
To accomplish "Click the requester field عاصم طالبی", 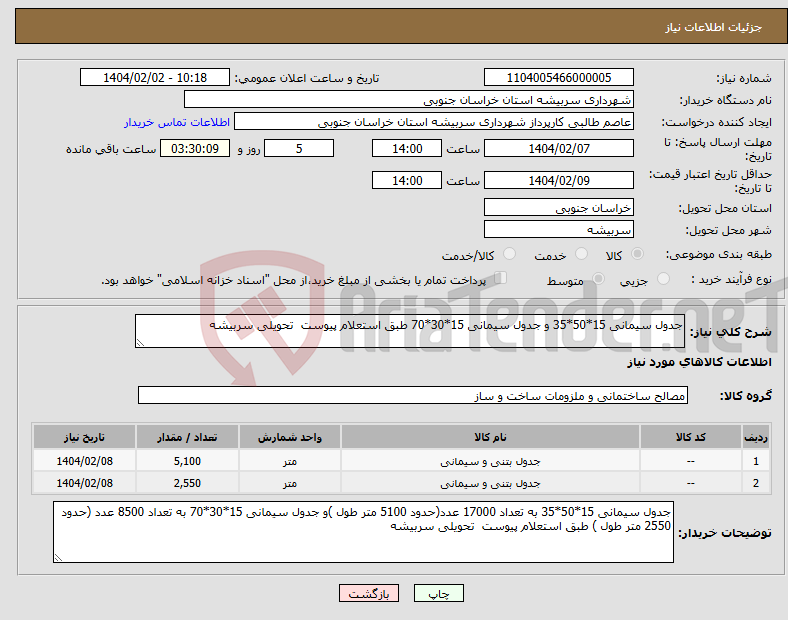I will tap(434, 122).
